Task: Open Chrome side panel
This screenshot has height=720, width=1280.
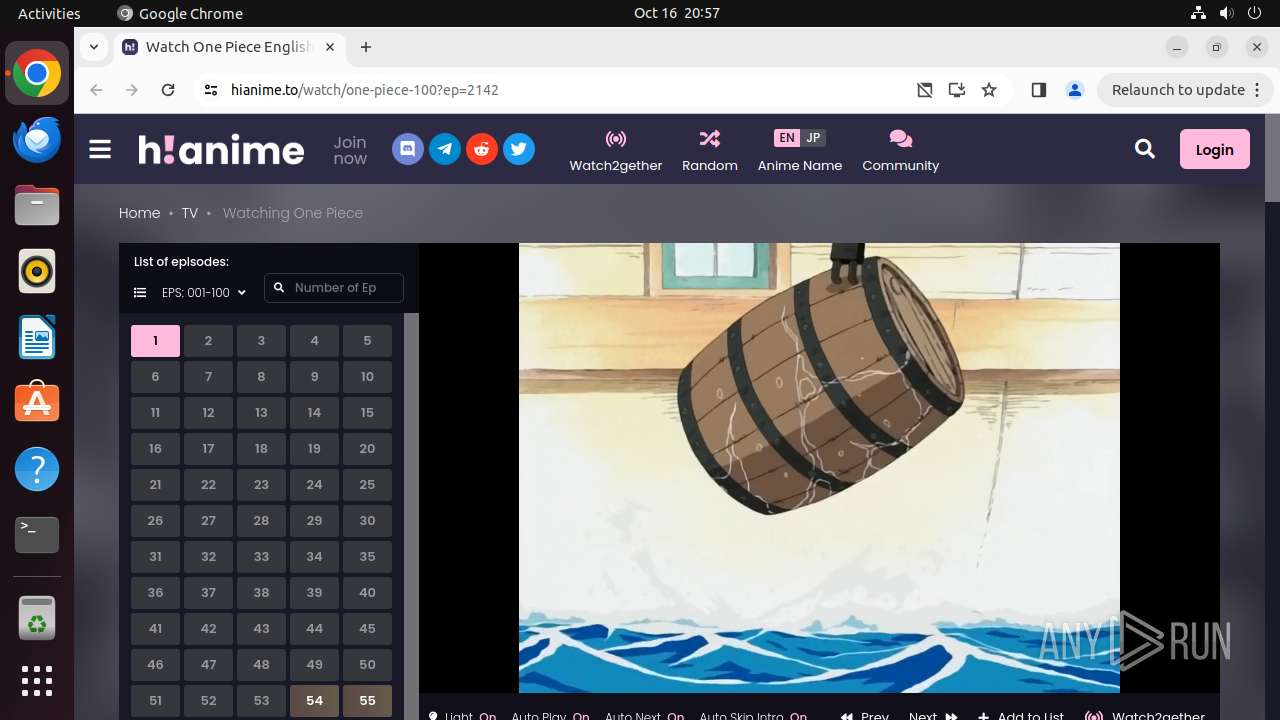Action: pos(1038,90)
